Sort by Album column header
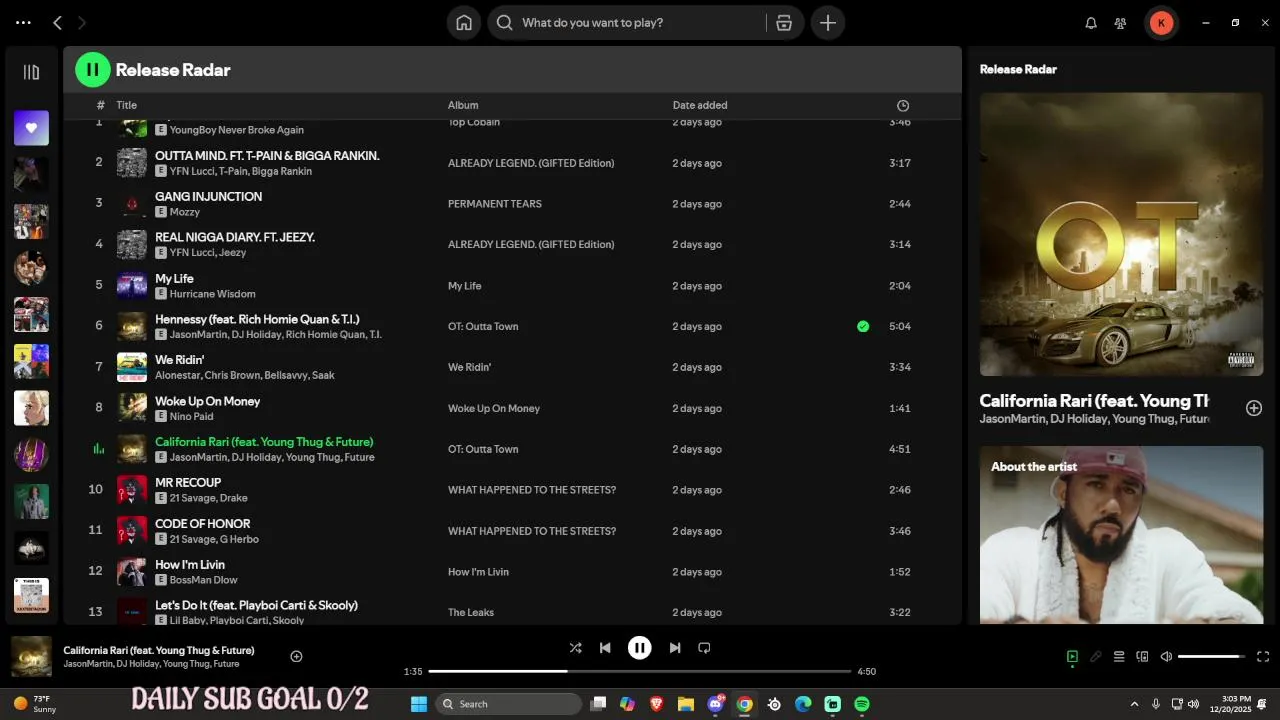This screenshot has width=1280, height=720. click(463, 105)
